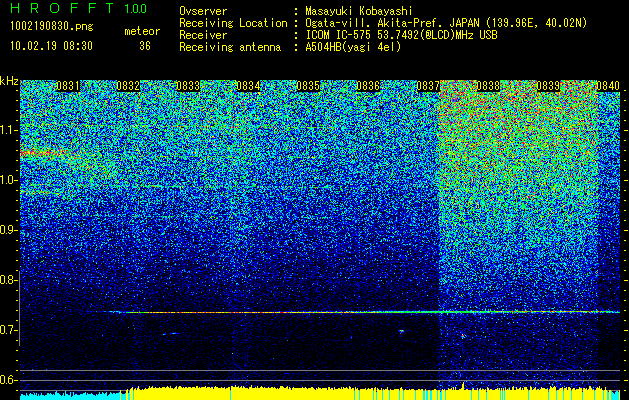
Task: Click the 0.9 frequency axis label
Action: [x=9, y=230]
